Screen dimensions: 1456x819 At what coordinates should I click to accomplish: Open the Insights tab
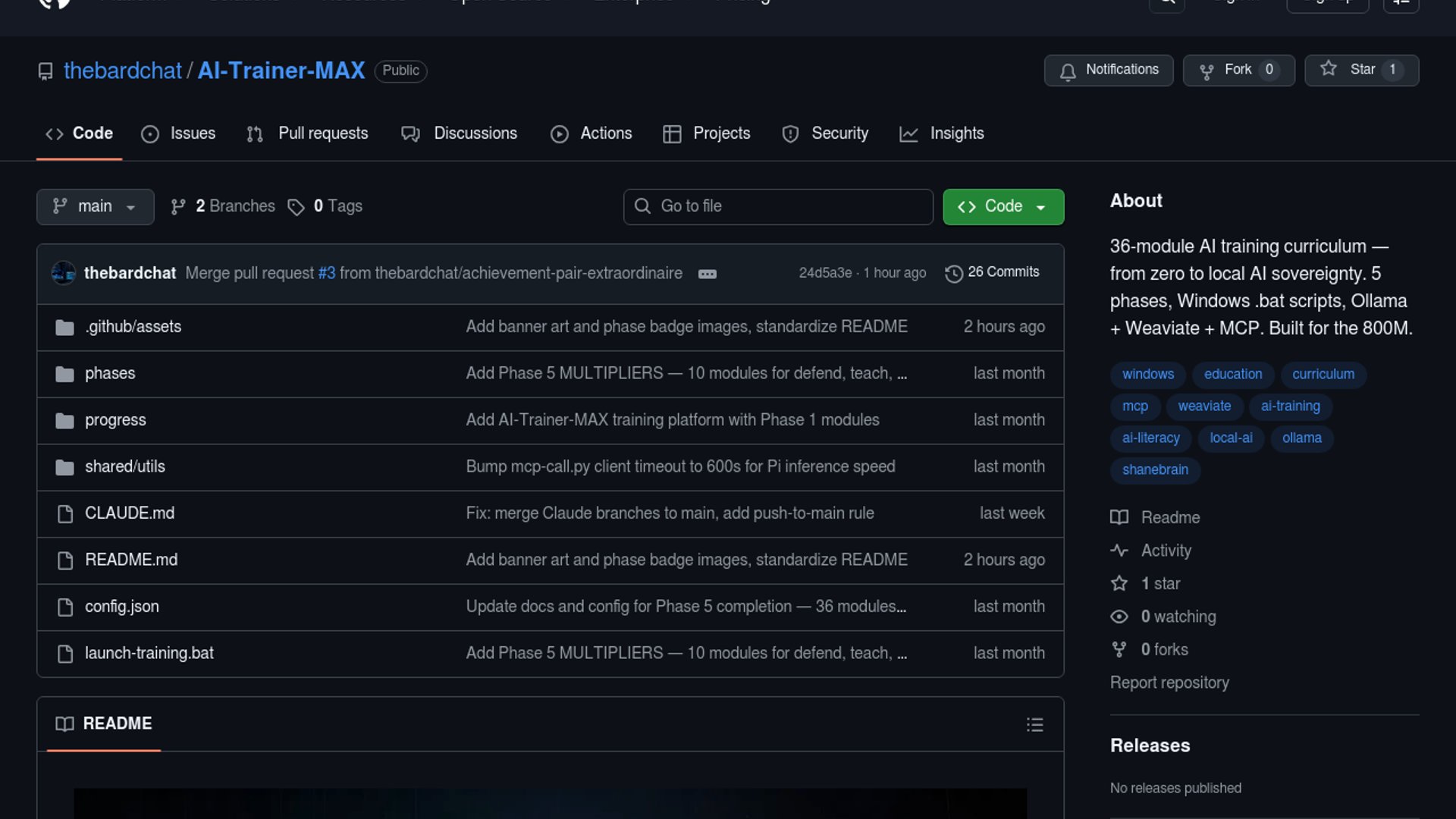tap(941, 133)
